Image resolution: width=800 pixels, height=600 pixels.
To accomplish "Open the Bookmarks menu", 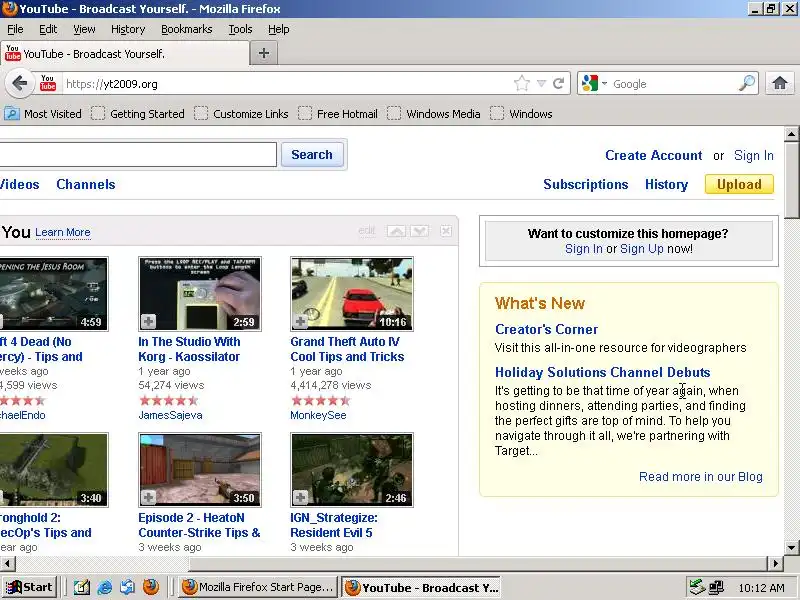I will 187,29.
